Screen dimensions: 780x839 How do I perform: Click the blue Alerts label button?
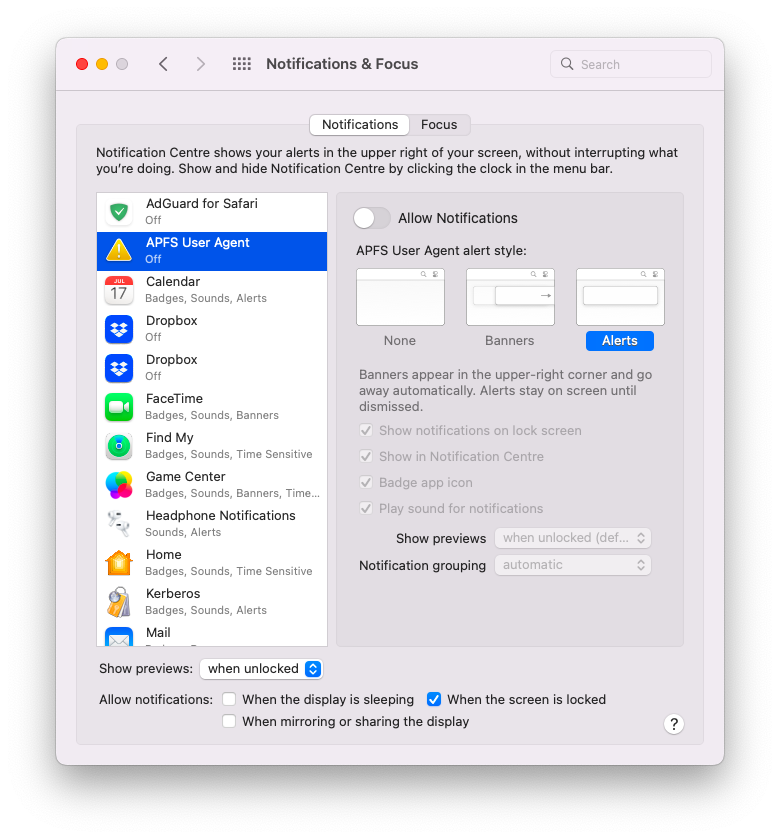620,341
